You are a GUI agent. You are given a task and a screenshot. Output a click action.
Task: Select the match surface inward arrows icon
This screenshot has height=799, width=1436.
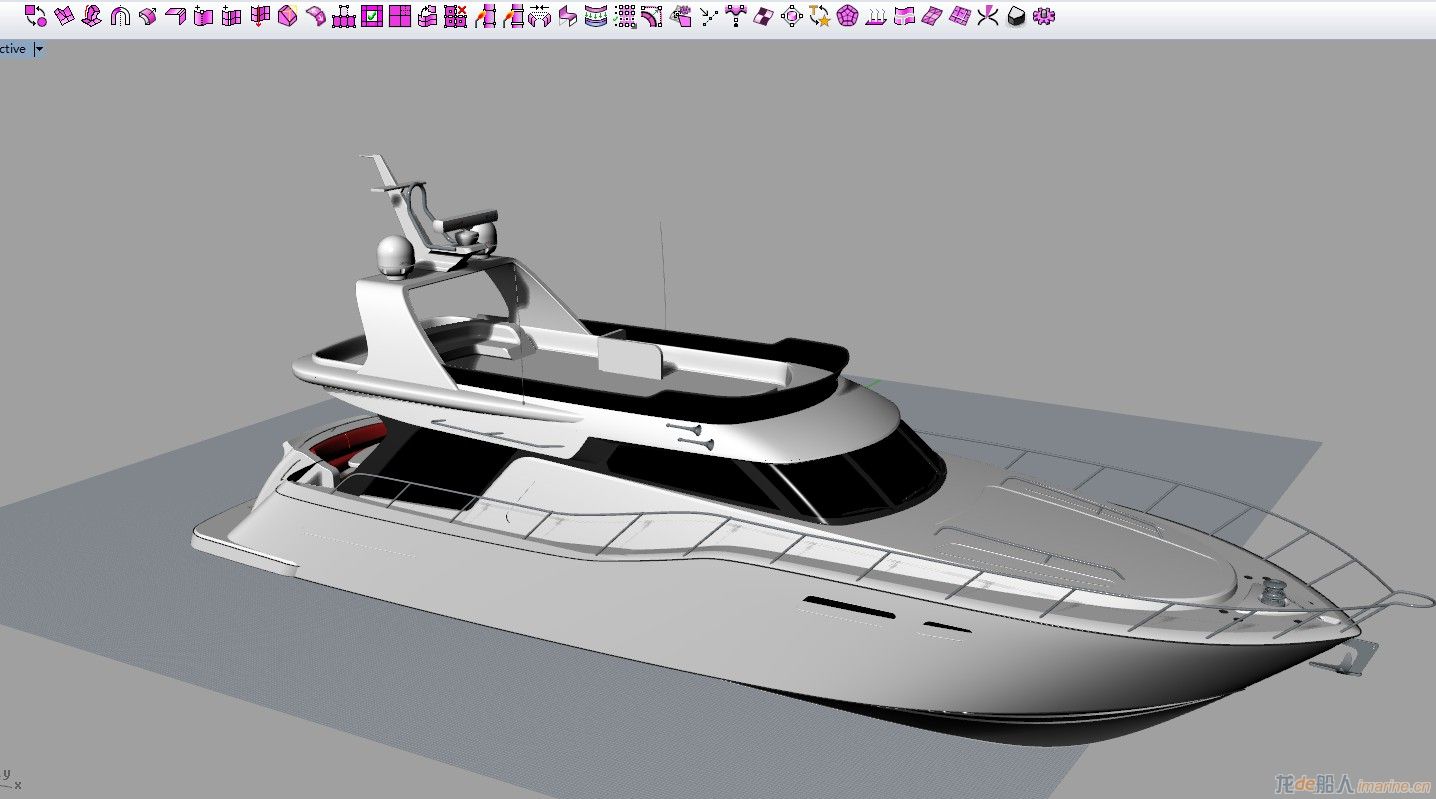pos(540,16)
